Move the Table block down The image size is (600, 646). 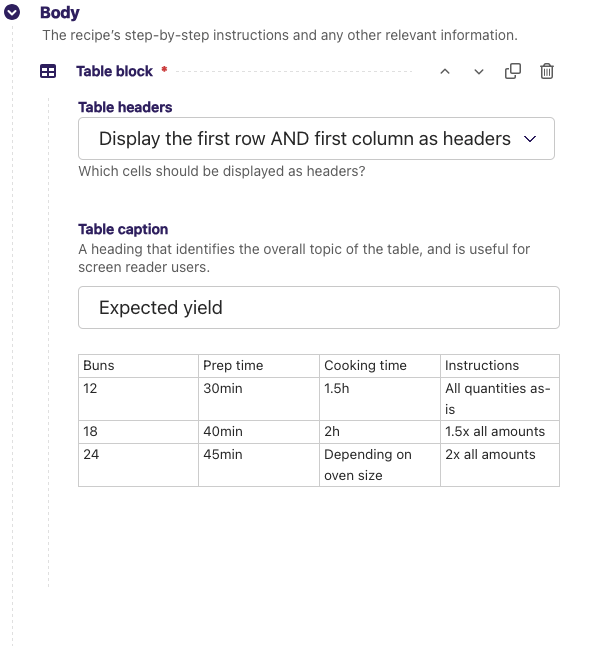coord(479,72)
